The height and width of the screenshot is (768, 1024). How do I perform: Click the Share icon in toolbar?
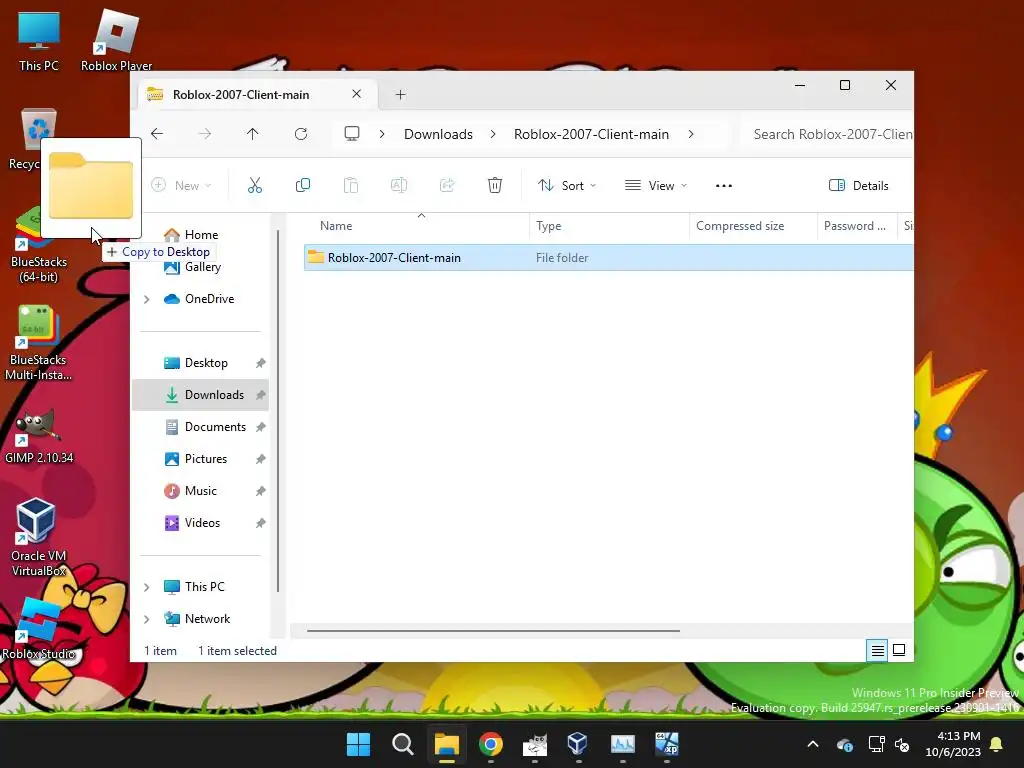coord(447,185)
